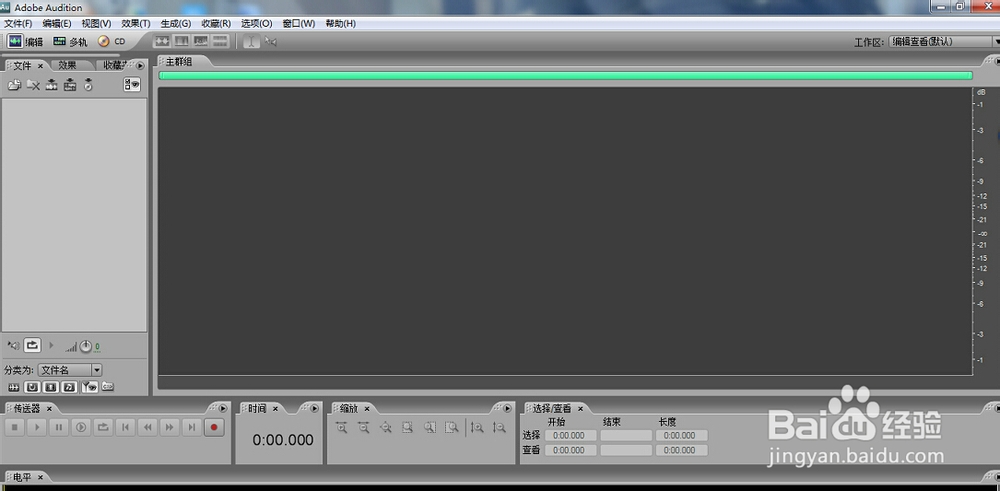The width and height of the screenshot is (1000, 491).
Task: Open the 生成(G) menu
Action: pos(176,24)
